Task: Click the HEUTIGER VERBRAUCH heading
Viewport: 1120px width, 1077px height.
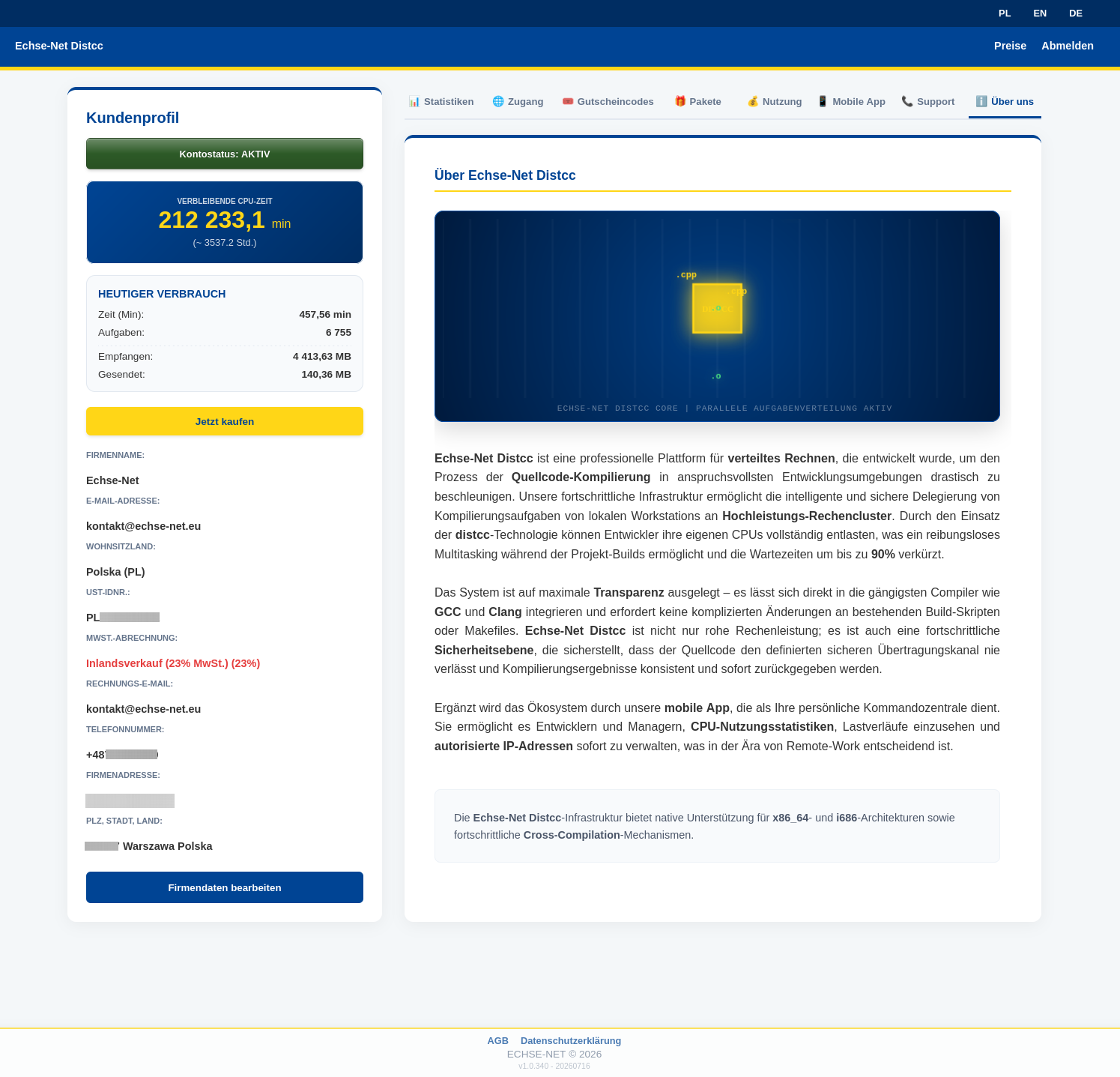Action: click(x=162, y=294)
